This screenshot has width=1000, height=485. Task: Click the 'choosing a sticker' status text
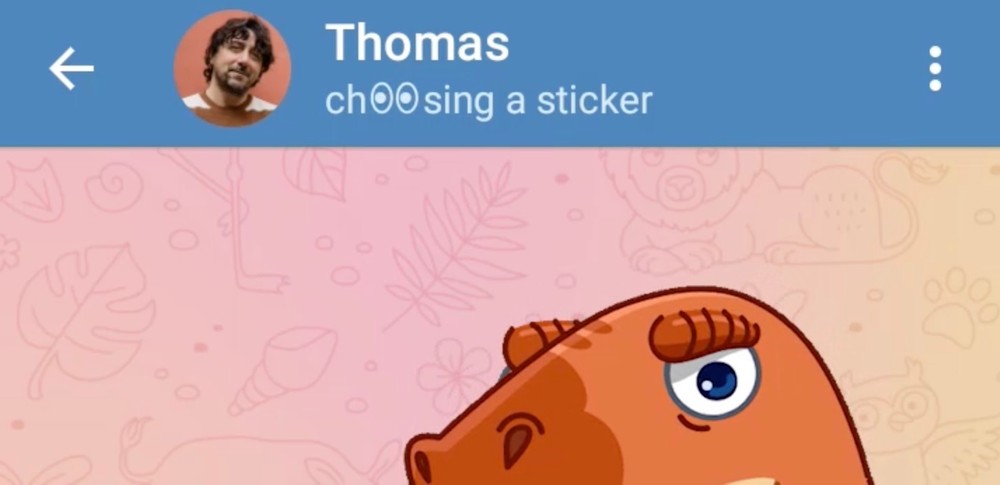489,101
